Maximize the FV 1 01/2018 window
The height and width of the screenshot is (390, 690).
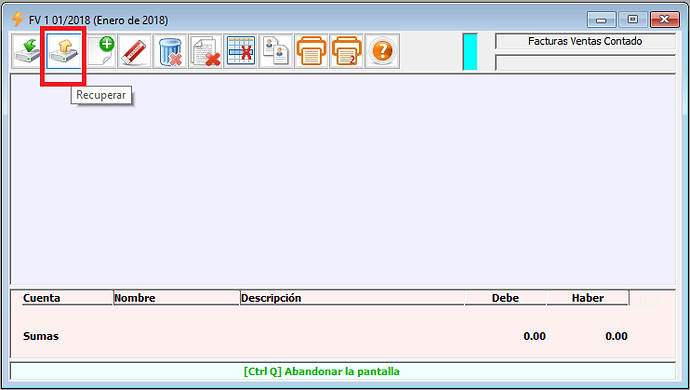point(632,20)
